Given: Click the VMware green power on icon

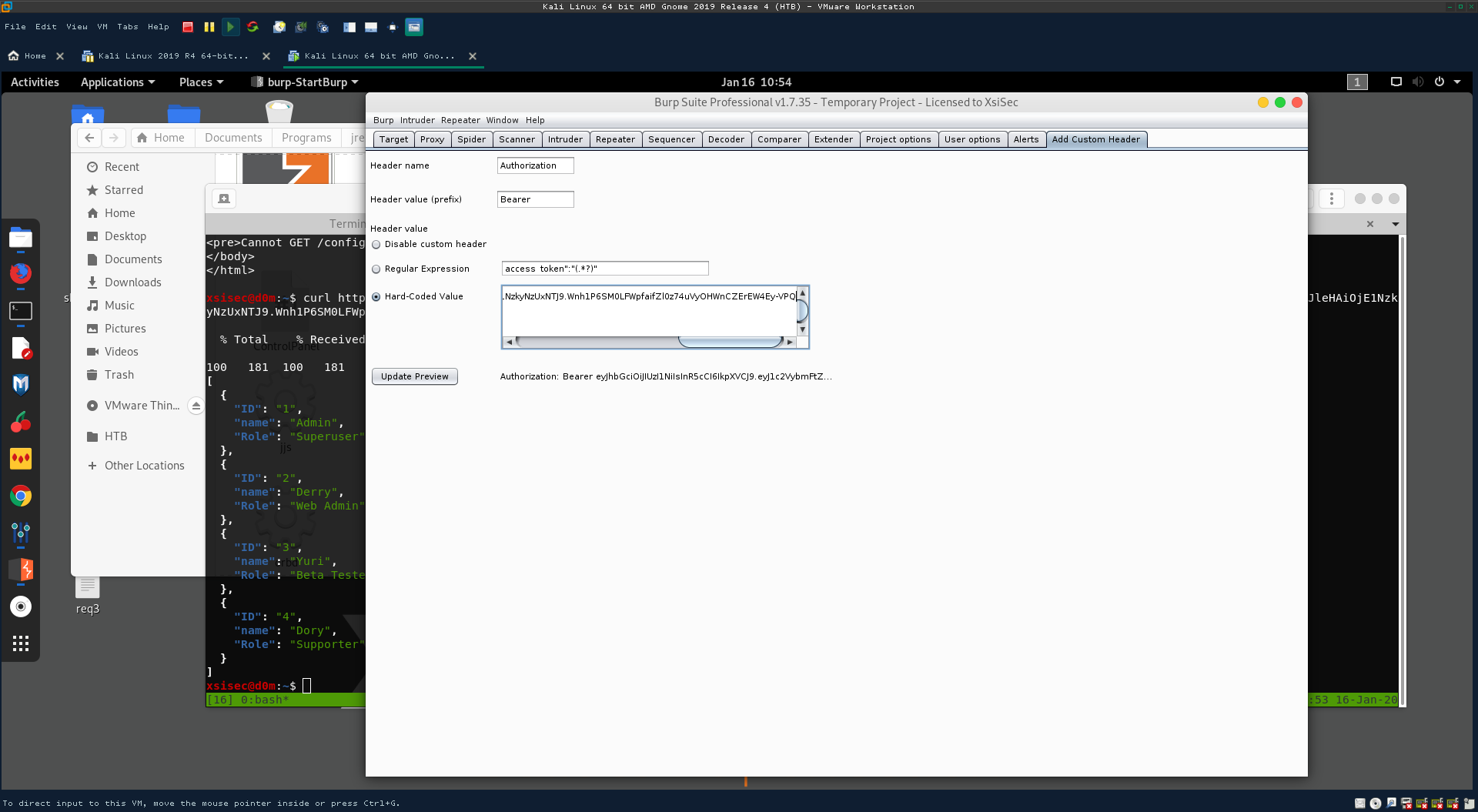Looking at the screenshot, I should [x=230, y=27].
